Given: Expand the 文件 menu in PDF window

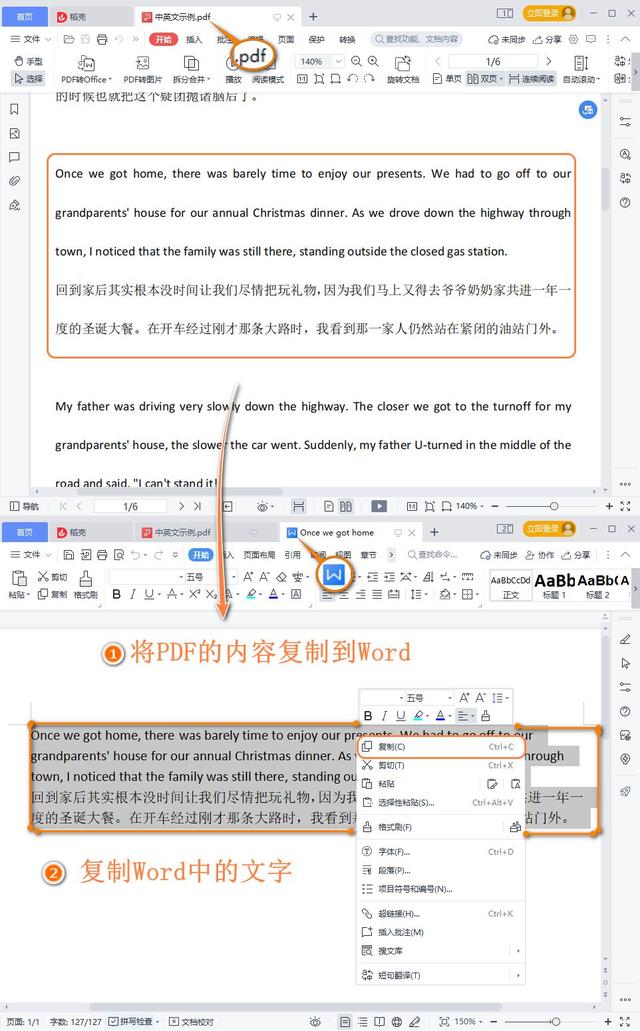Looking at the screenshot, I should [x=31, y=39].
